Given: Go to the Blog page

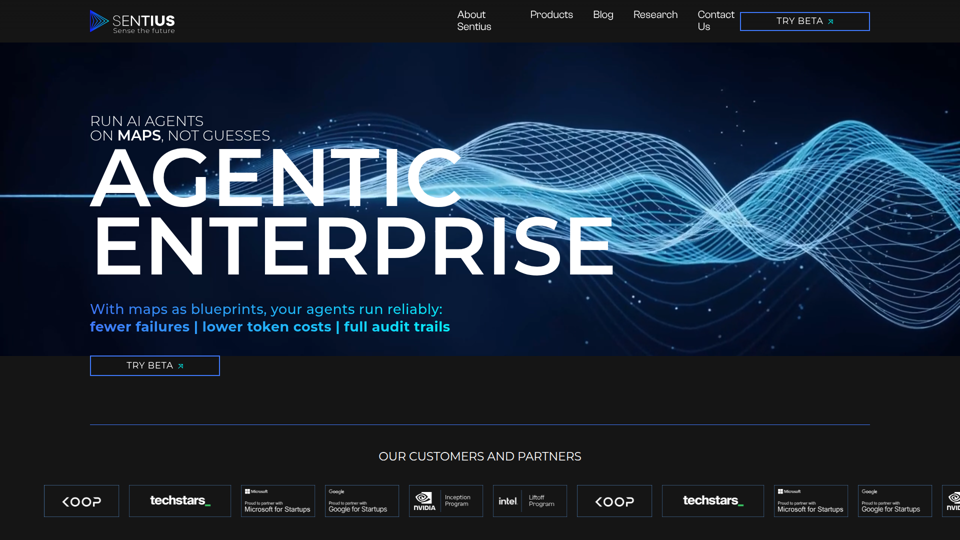Looking at the screenshot, I should 603,15.
